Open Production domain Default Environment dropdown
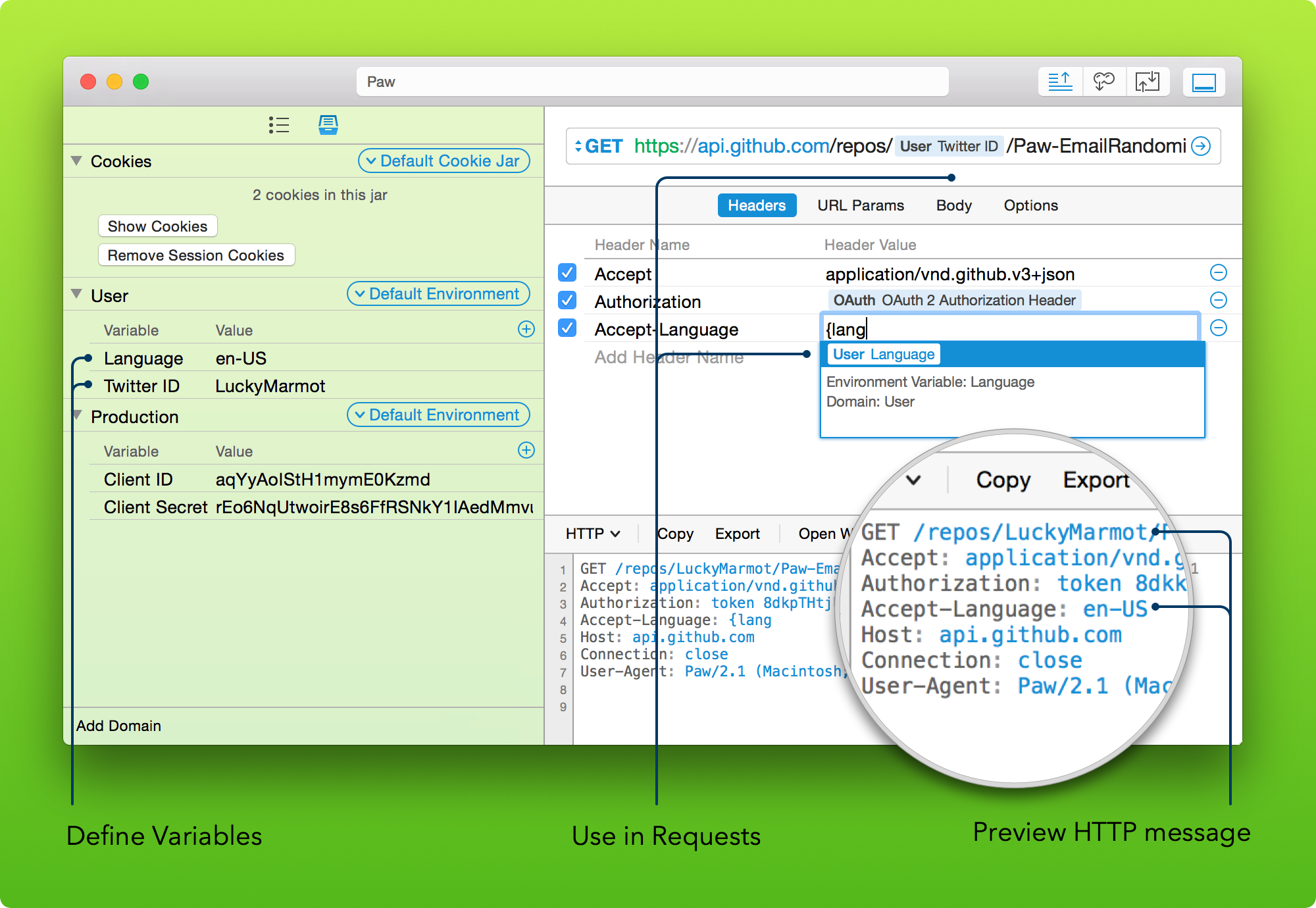This screenshot has height=908, width=1316. coord(438,415)
